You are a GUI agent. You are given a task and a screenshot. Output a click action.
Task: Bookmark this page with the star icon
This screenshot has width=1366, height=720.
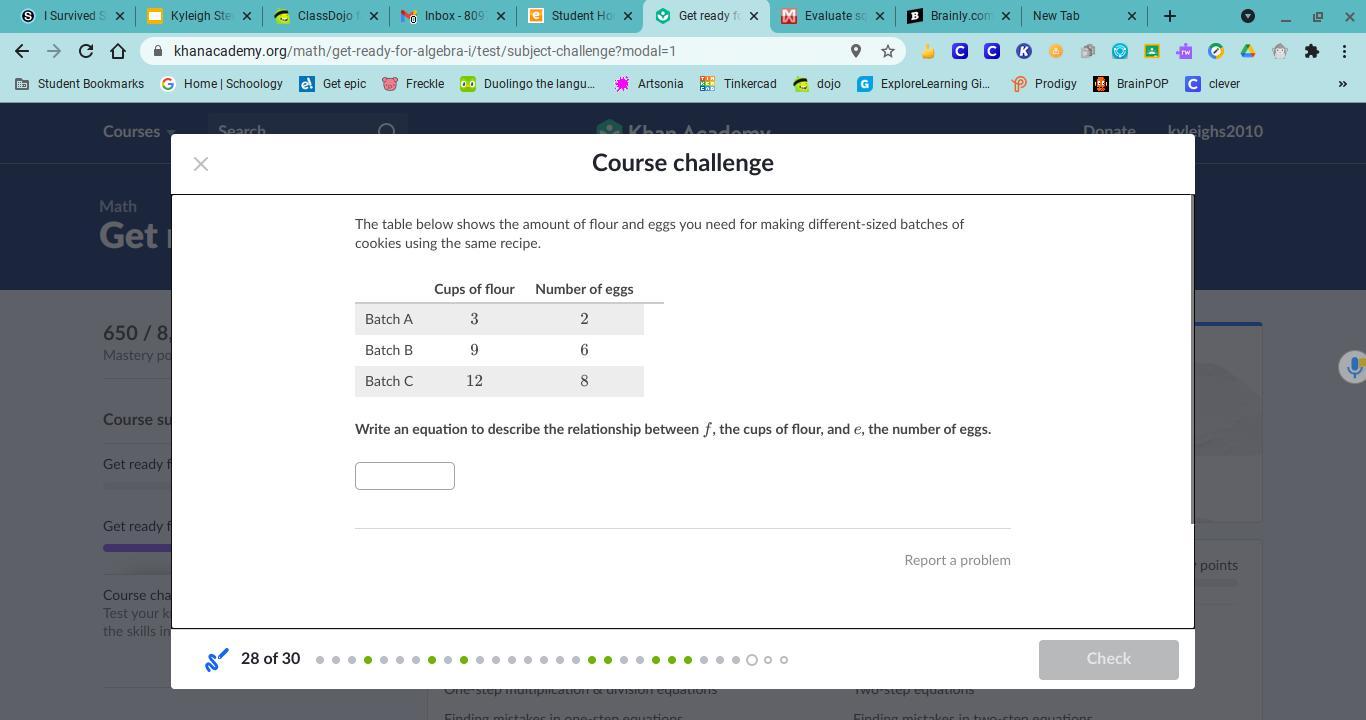tap(888, 51)
